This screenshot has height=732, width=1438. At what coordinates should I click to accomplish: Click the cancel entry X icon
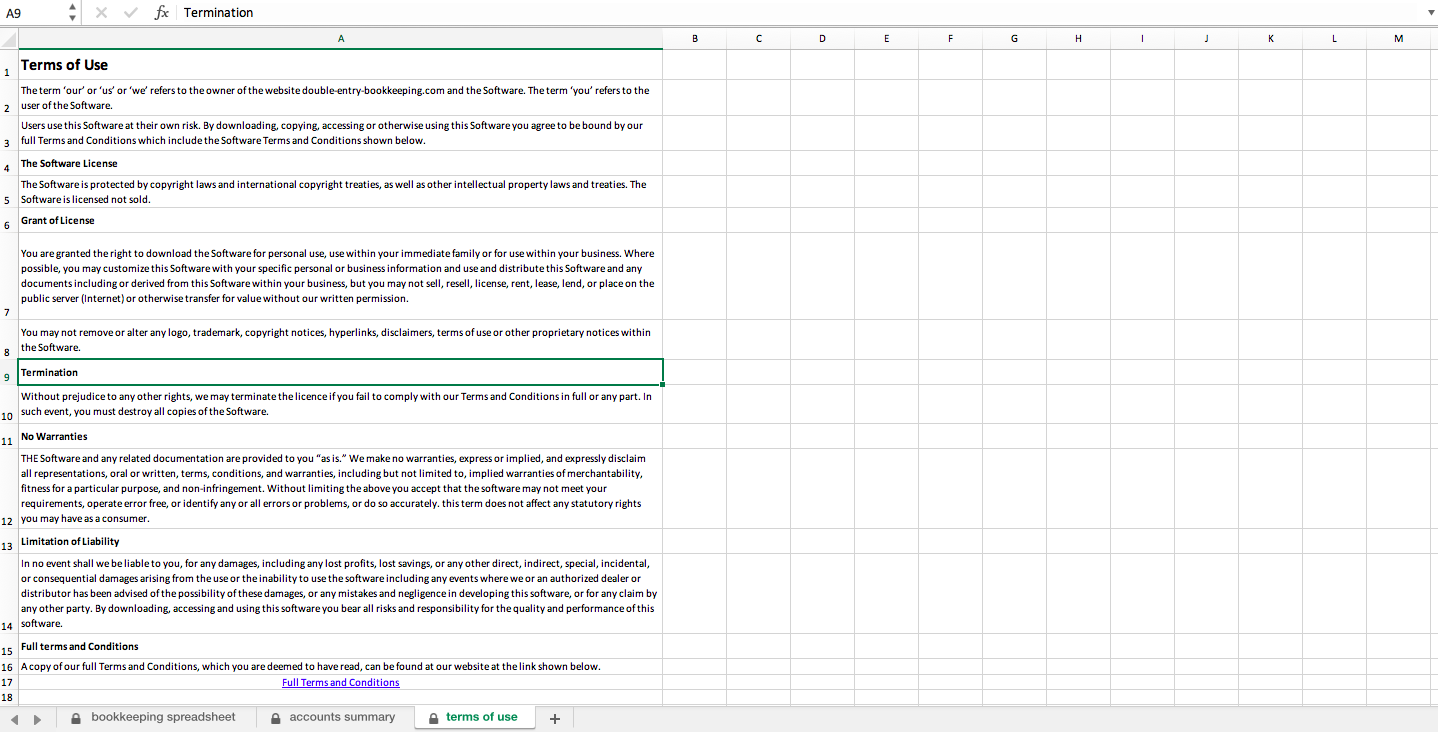point(101,13)
